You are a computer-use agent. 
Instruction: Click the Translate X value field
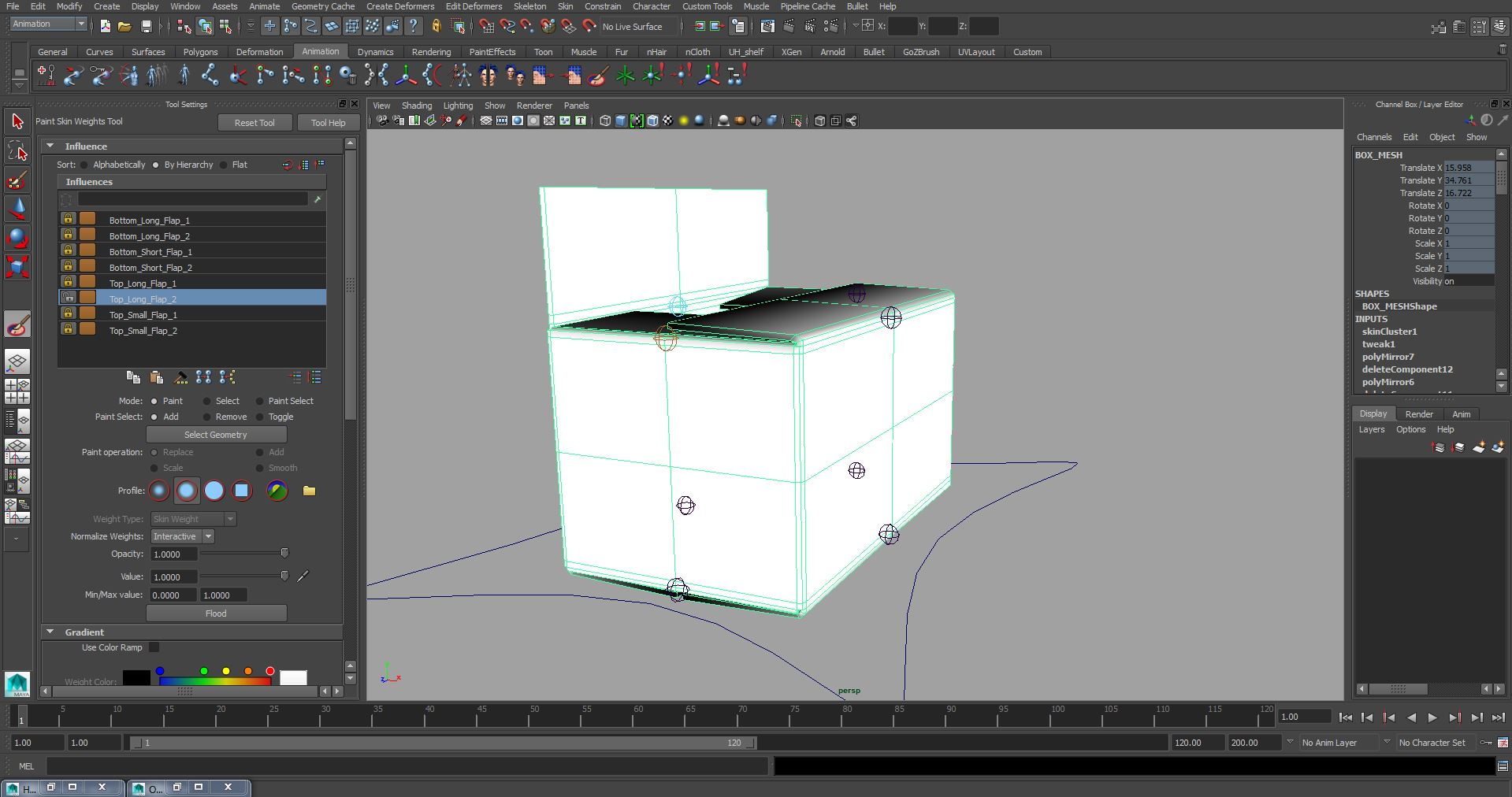point(1466,167)
